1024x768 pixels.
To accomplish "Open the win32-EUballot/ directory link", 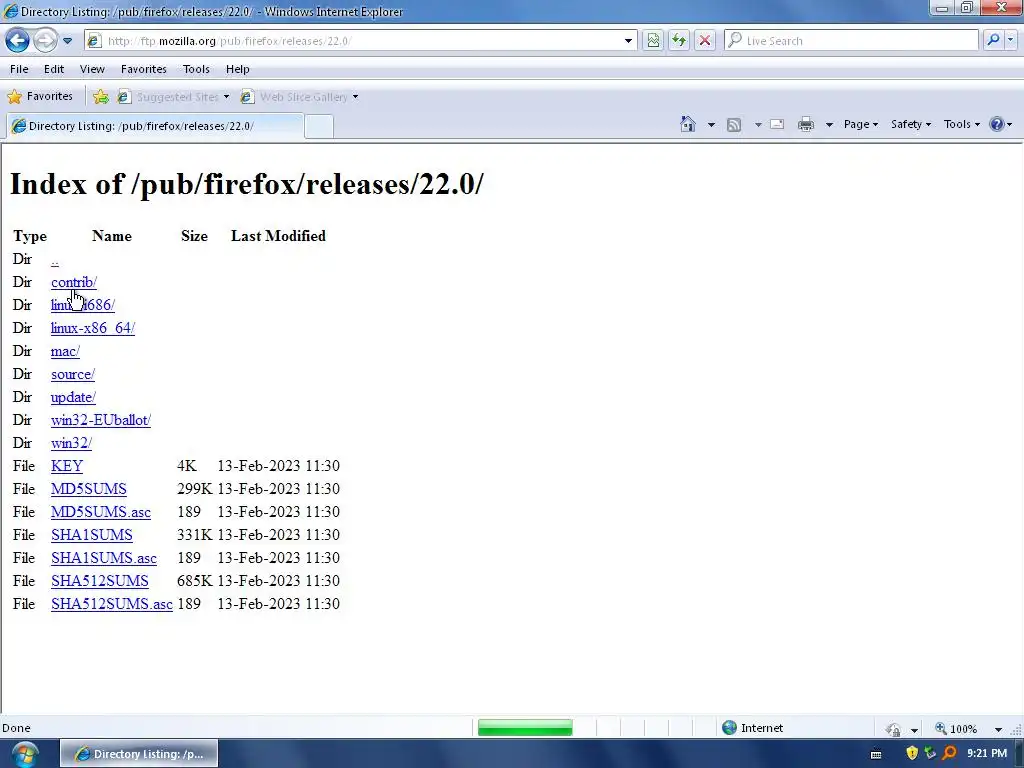I will (x=101, y=420).
